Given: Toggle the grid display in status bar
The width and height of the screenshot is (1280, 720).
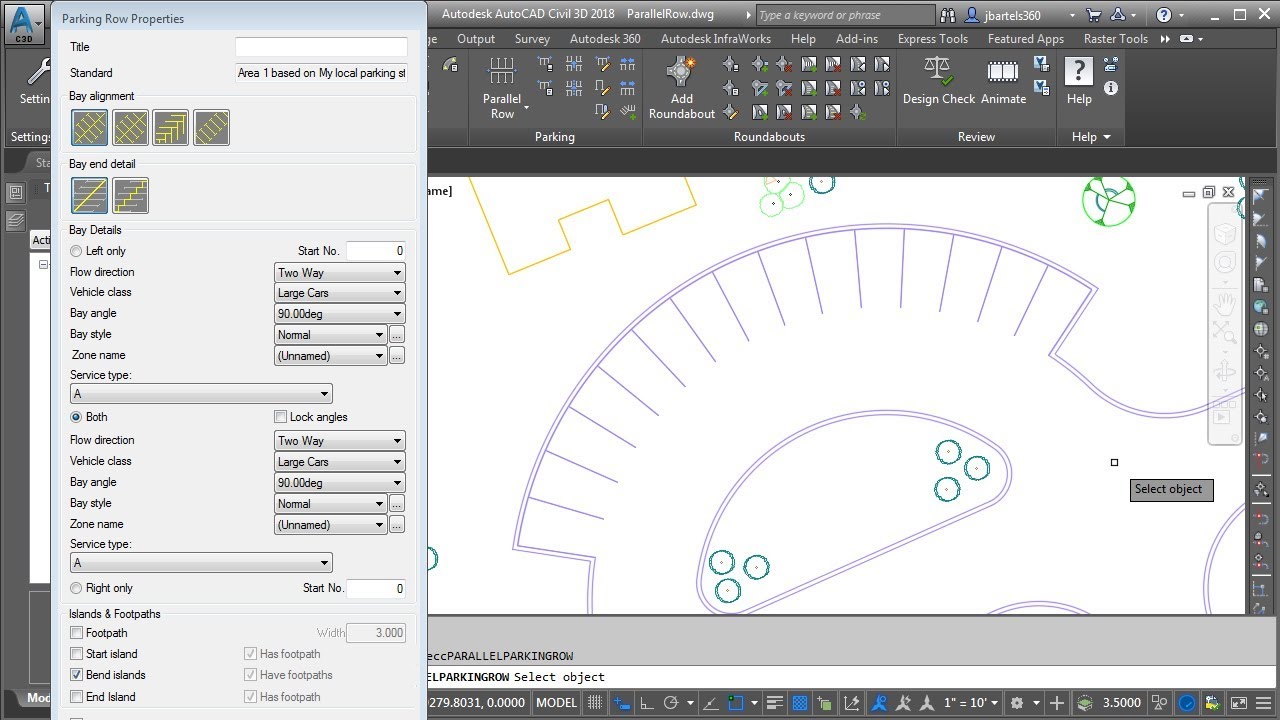Looking at the screenshot, I should pos(595,703).
